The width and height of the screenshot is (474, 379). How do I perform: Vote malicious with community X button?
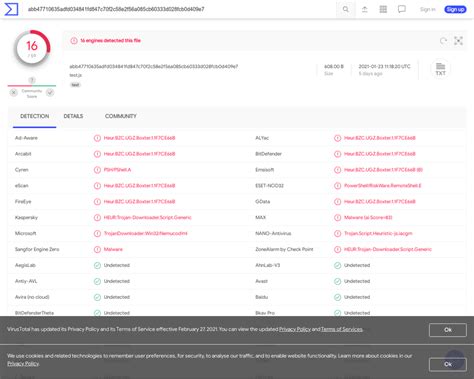click(x=14, y=93)
